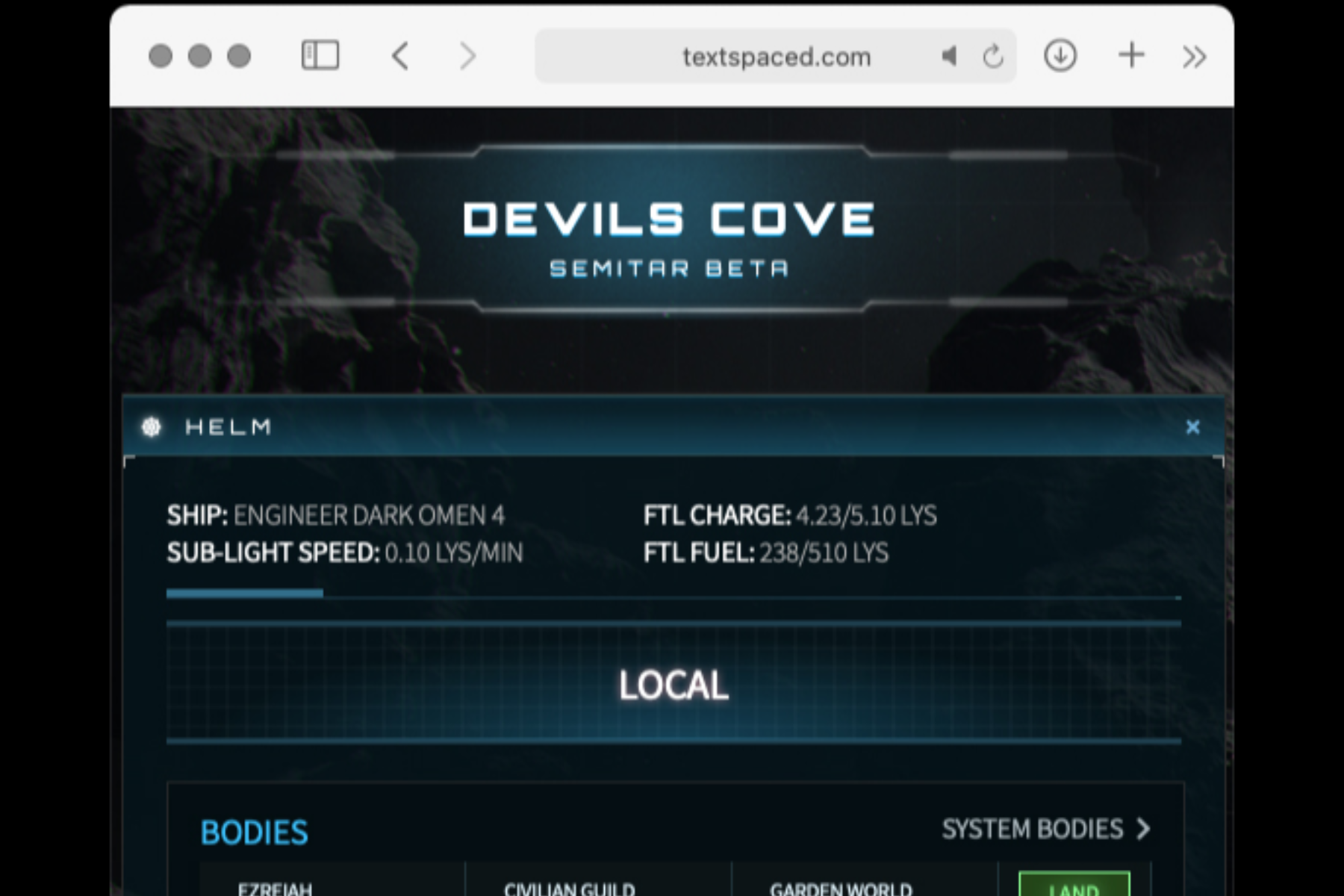1344x896 pixels.
Task: Click the Devils Cove title header
Action: pyautogui.click(x=668, y=220)
